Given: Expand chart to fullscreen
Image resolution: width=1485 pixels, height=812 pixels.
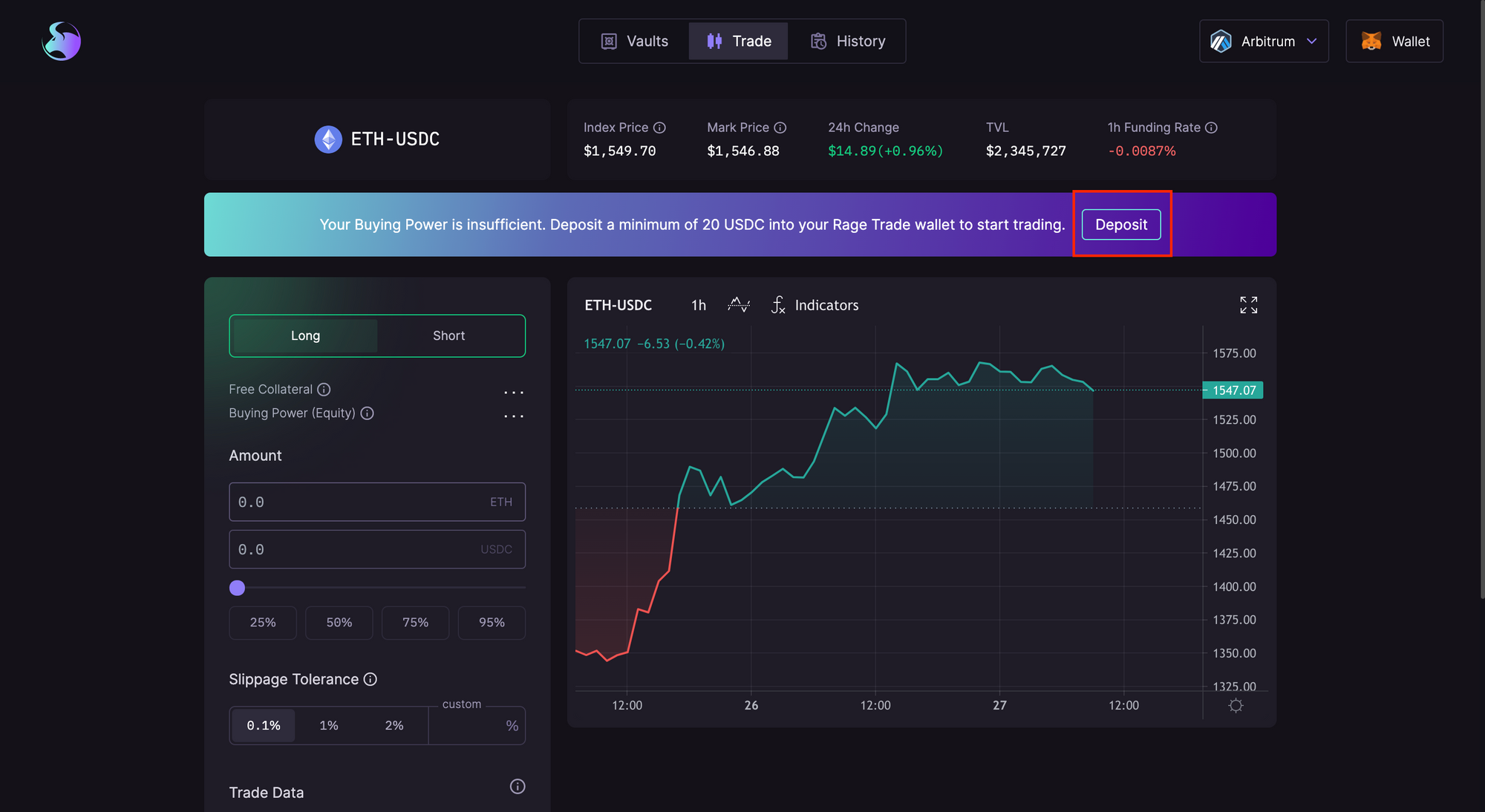Looking at the screenshot, I should point(1249,305).
